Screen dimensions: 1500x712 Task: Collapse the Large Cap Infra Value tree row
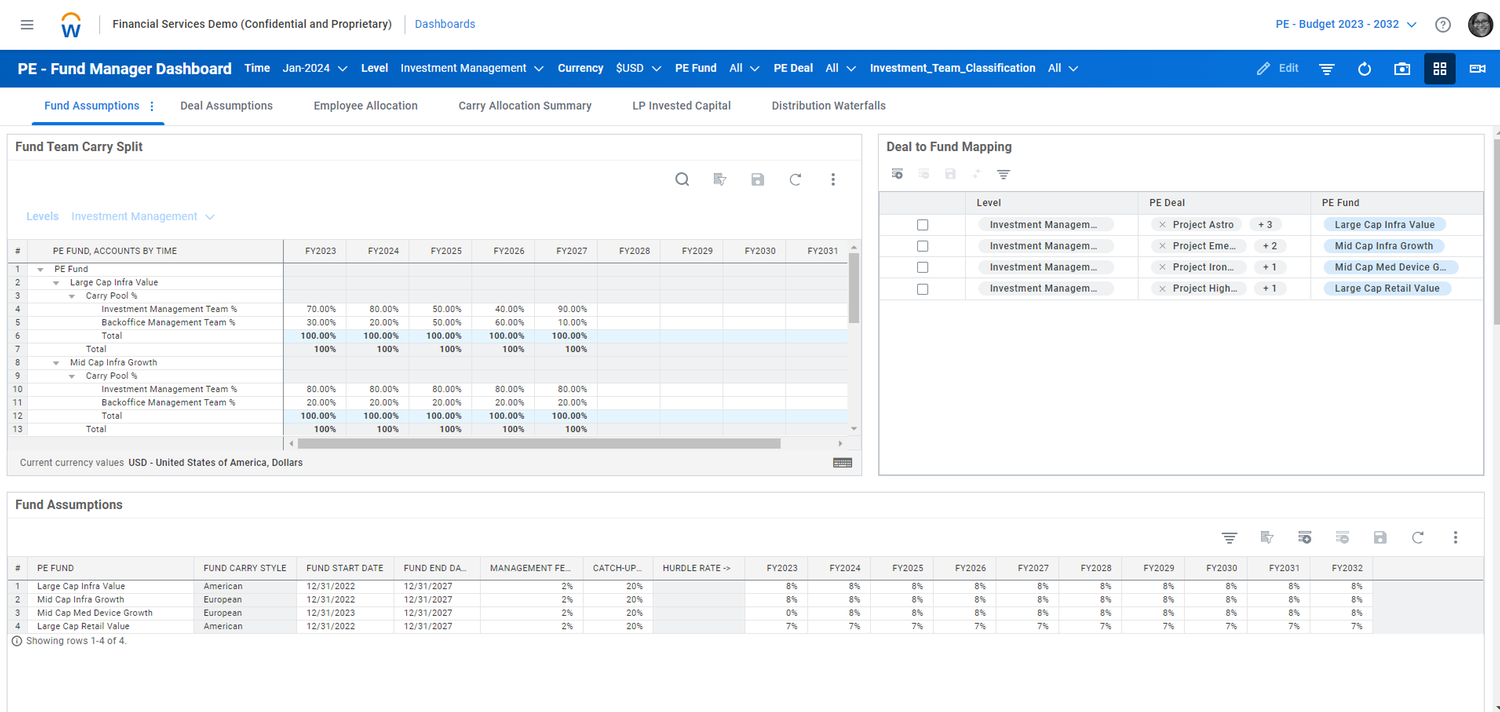[x=57, y=282]
